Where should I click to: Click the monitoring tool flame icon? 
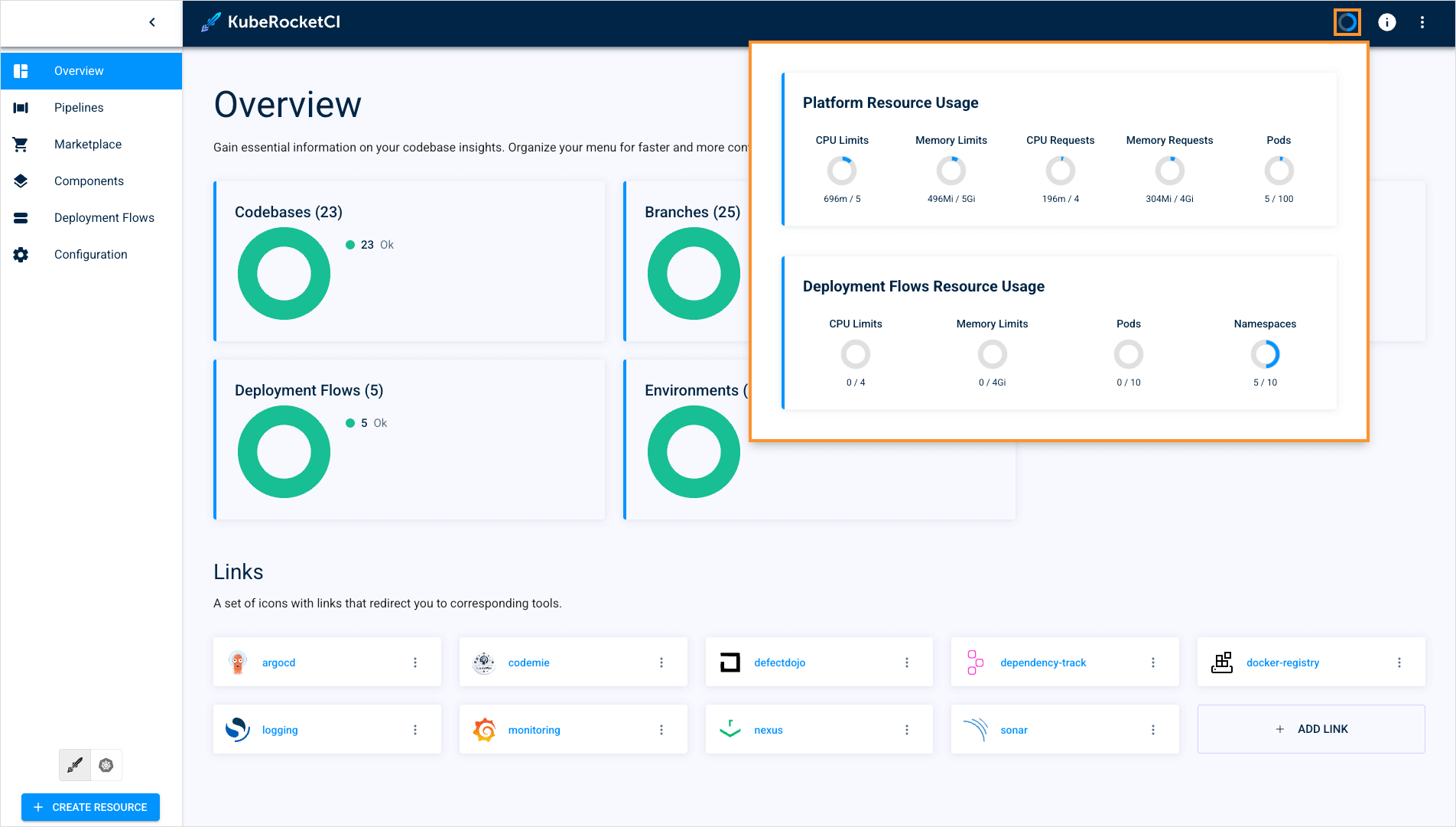pyautogui.click(x=484, y=729)
